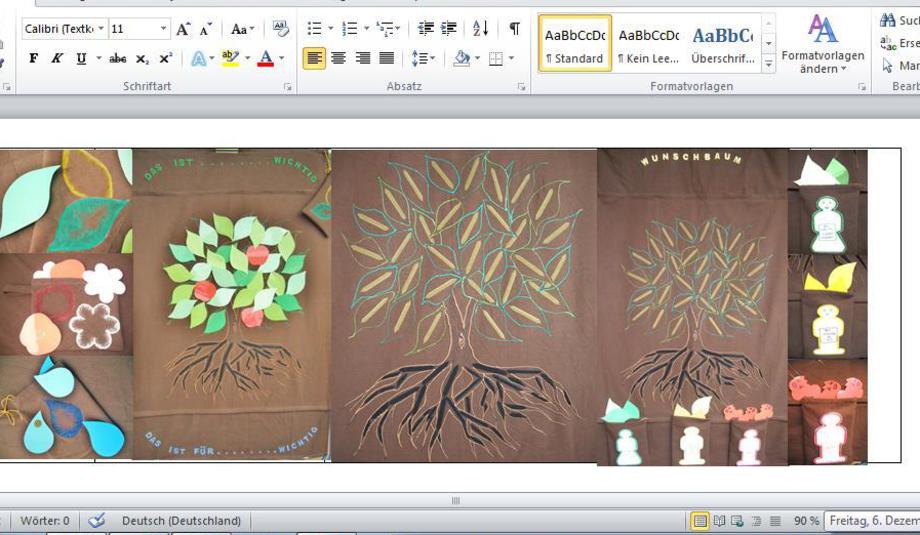Click the decrease indent icon

point(426,29)
